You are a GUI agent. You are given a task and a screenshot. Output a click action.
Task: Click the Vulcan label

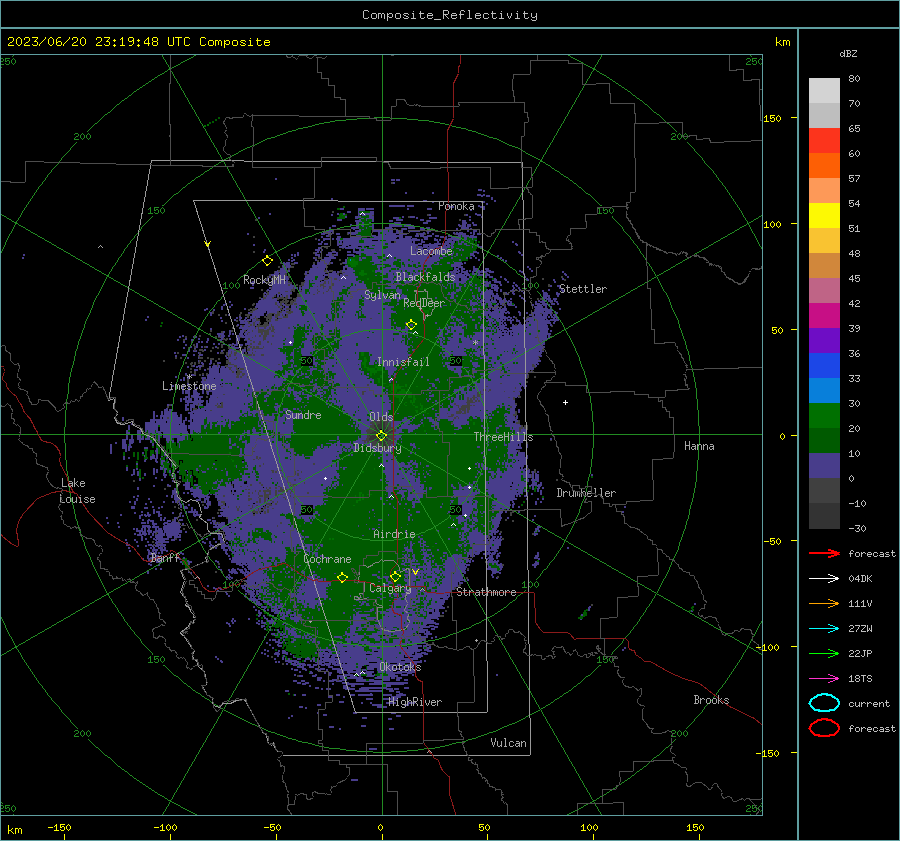click(508, 742)
